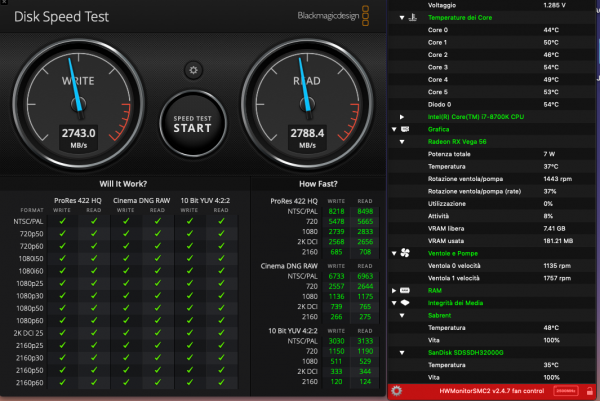Click 10 Bit YUV 4:2:2 column header in Will It Work

[205, 200]
